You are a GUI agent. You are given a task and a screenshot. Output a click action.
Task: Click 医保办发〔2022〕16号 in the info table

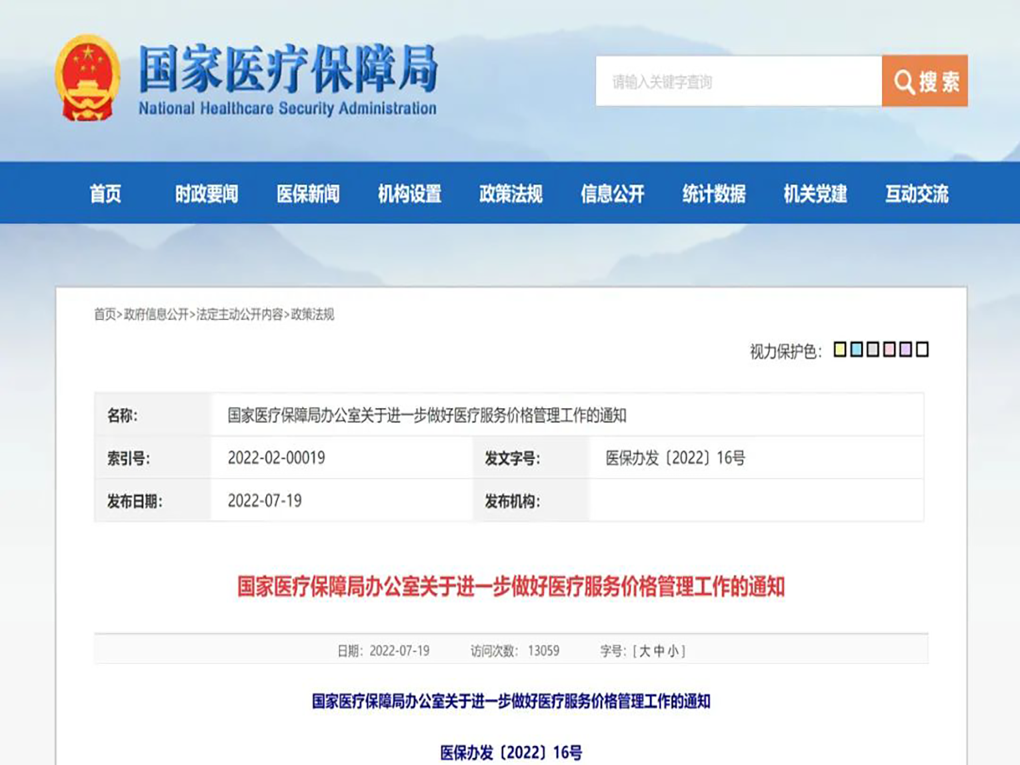pos(675,458)
